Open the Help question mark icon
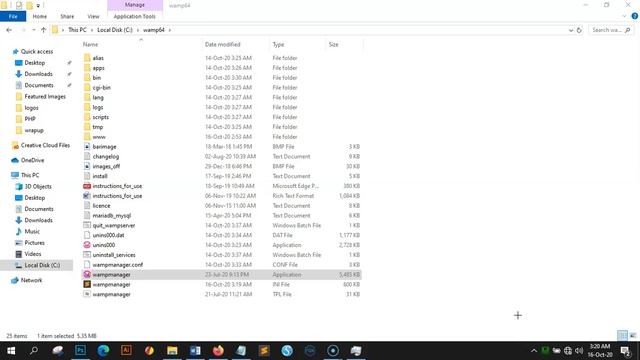 coord(635,16)
